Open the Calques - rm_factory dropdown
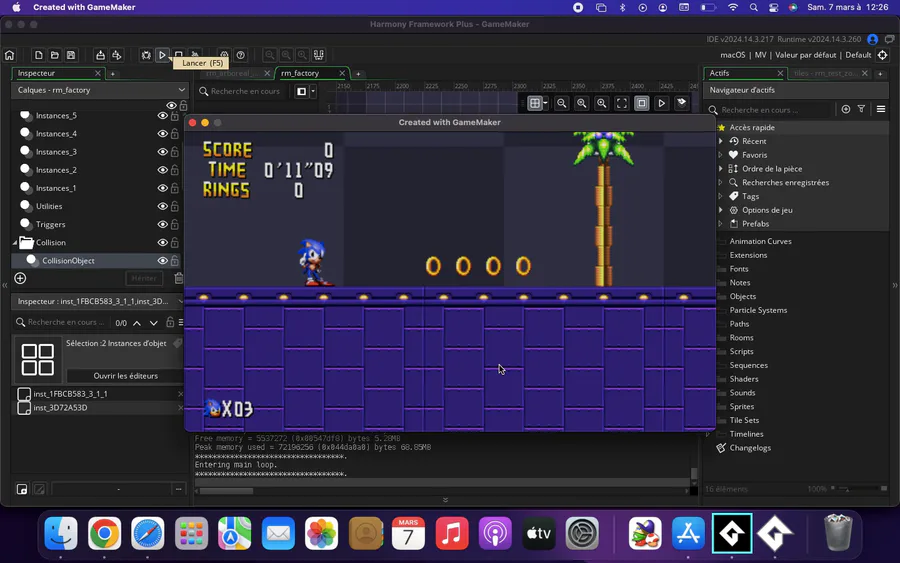This screenshot has height=563, width=900. [99, 90]
